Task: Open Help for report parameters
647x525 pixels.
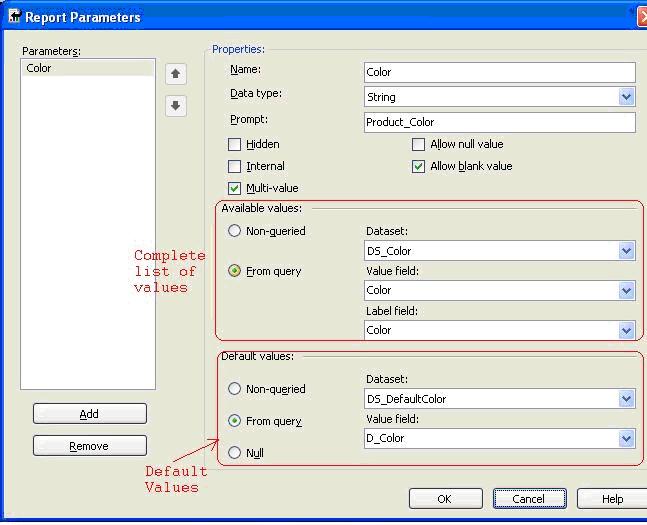Action: tap(612, 499)
